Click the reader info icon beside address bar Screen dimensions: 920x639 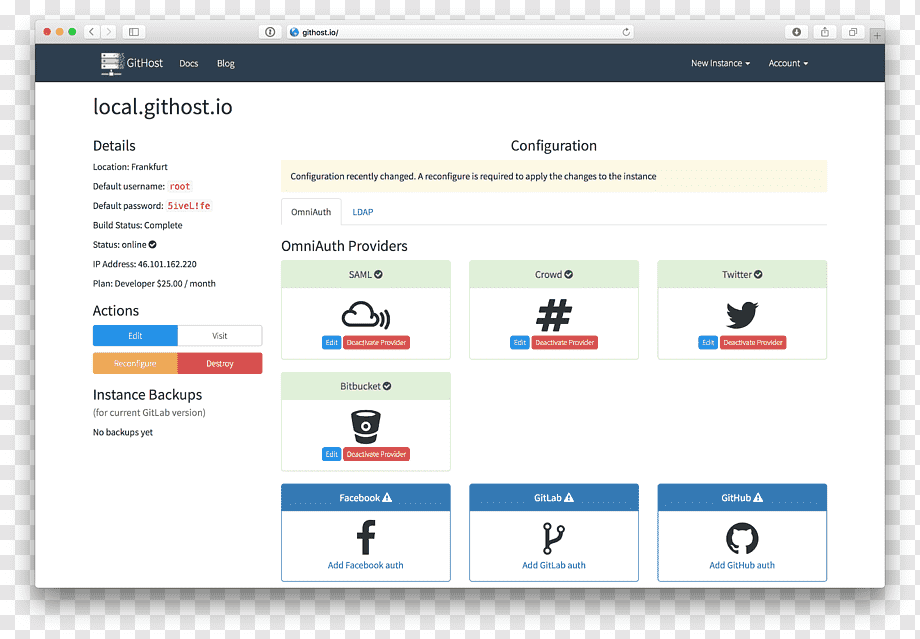click(270, 32)
